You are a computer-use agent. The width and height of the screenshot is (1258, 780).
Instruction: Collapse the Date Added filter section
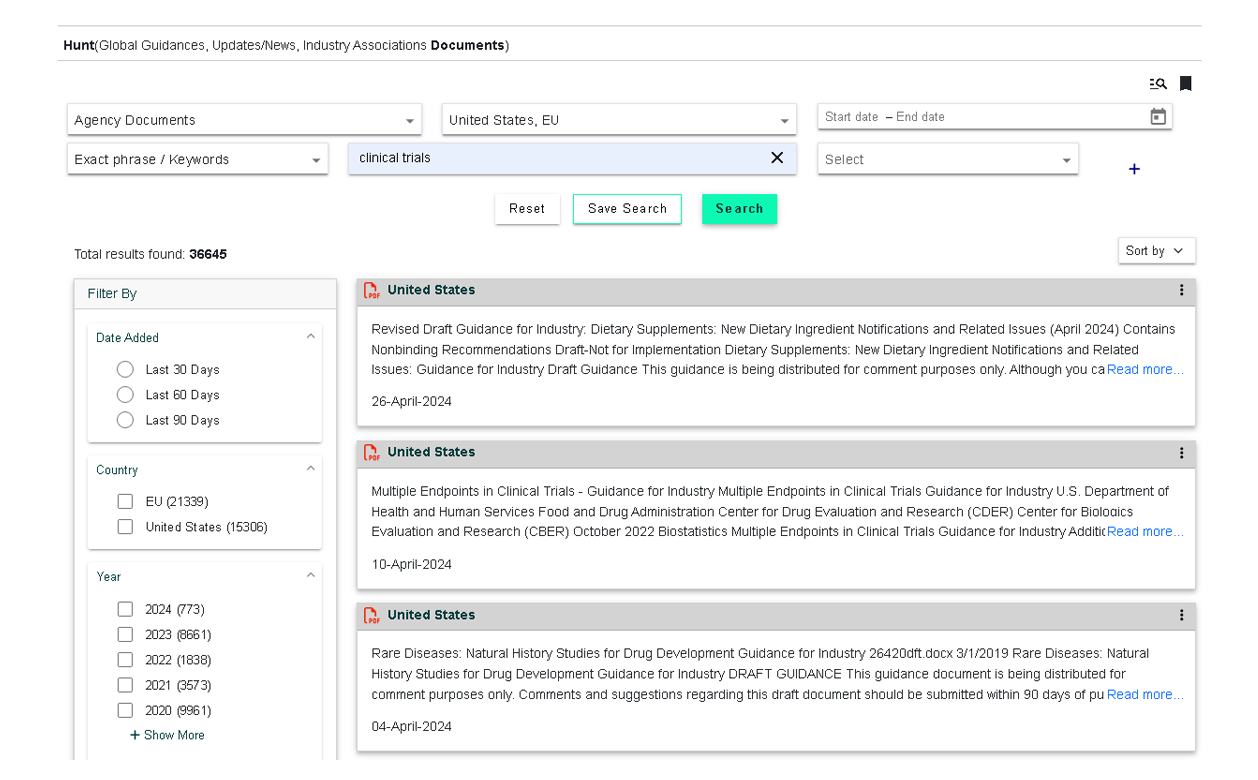[x=310, y=337]
